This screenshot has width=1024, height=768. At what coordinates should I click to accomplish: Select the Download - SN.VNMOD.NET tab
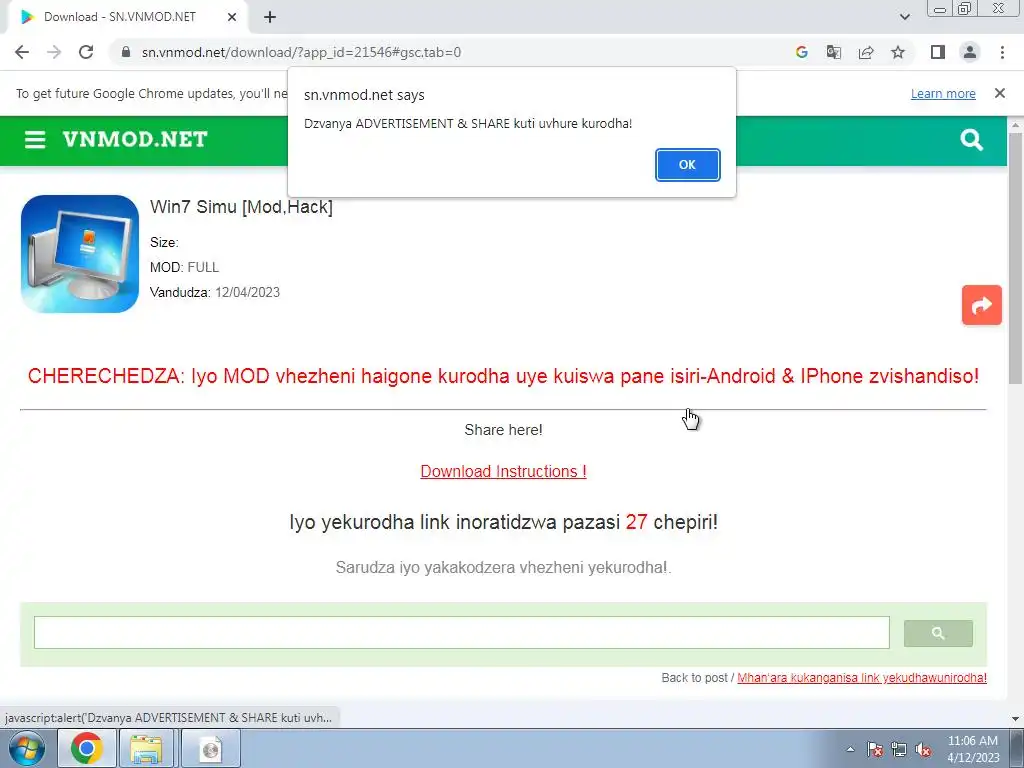click(127, 17)
